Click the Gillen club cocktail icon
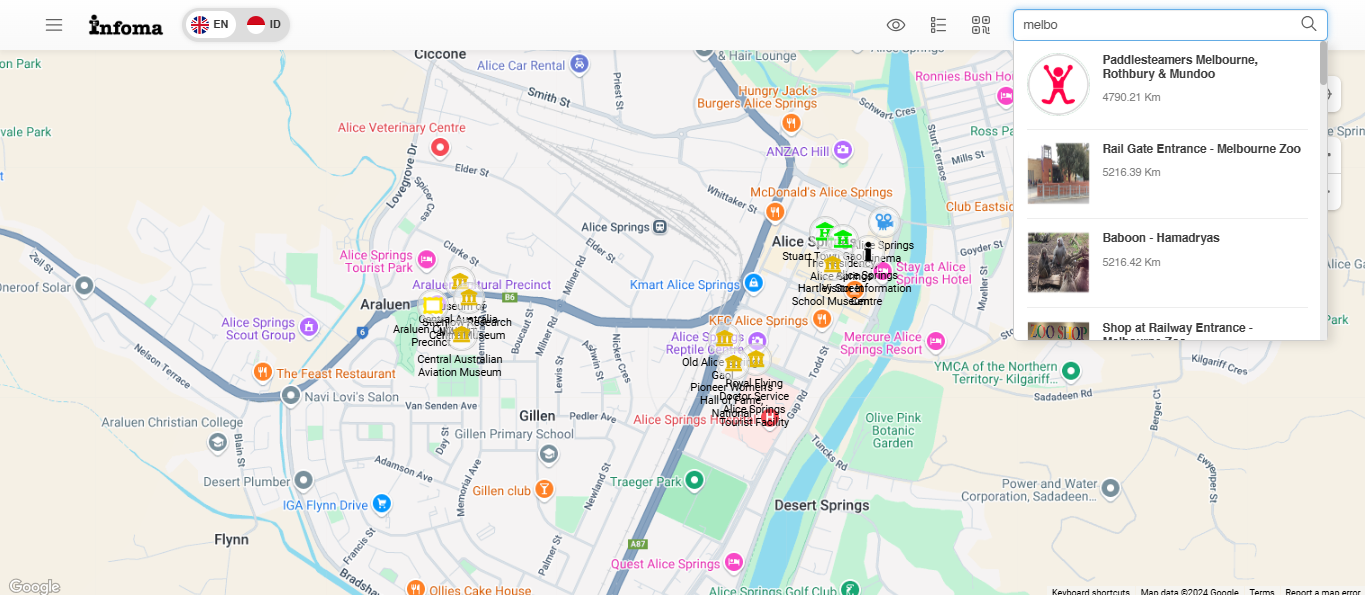 [x=544, y=489]
